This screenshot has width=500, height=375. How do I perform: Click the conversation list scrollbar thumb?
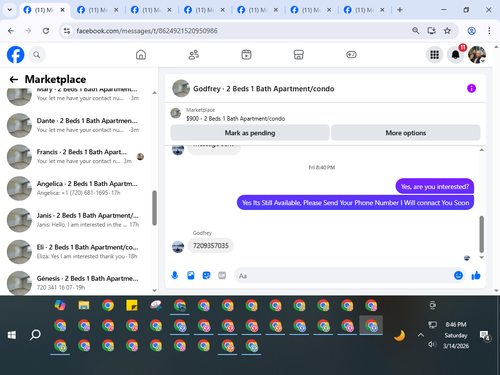154,208
